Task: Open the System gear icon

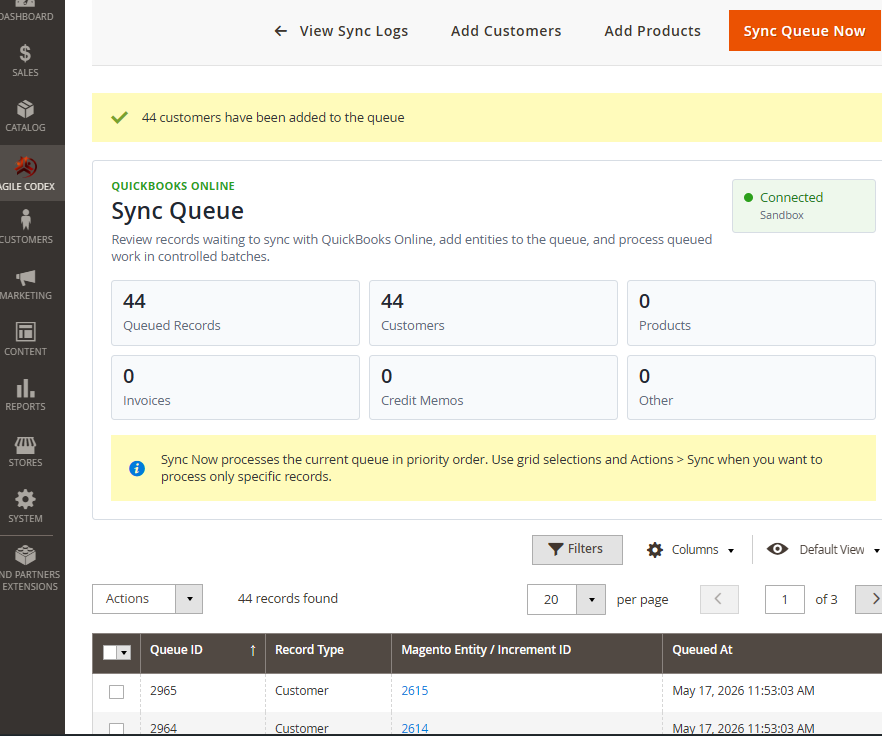Action: [25, 499]
